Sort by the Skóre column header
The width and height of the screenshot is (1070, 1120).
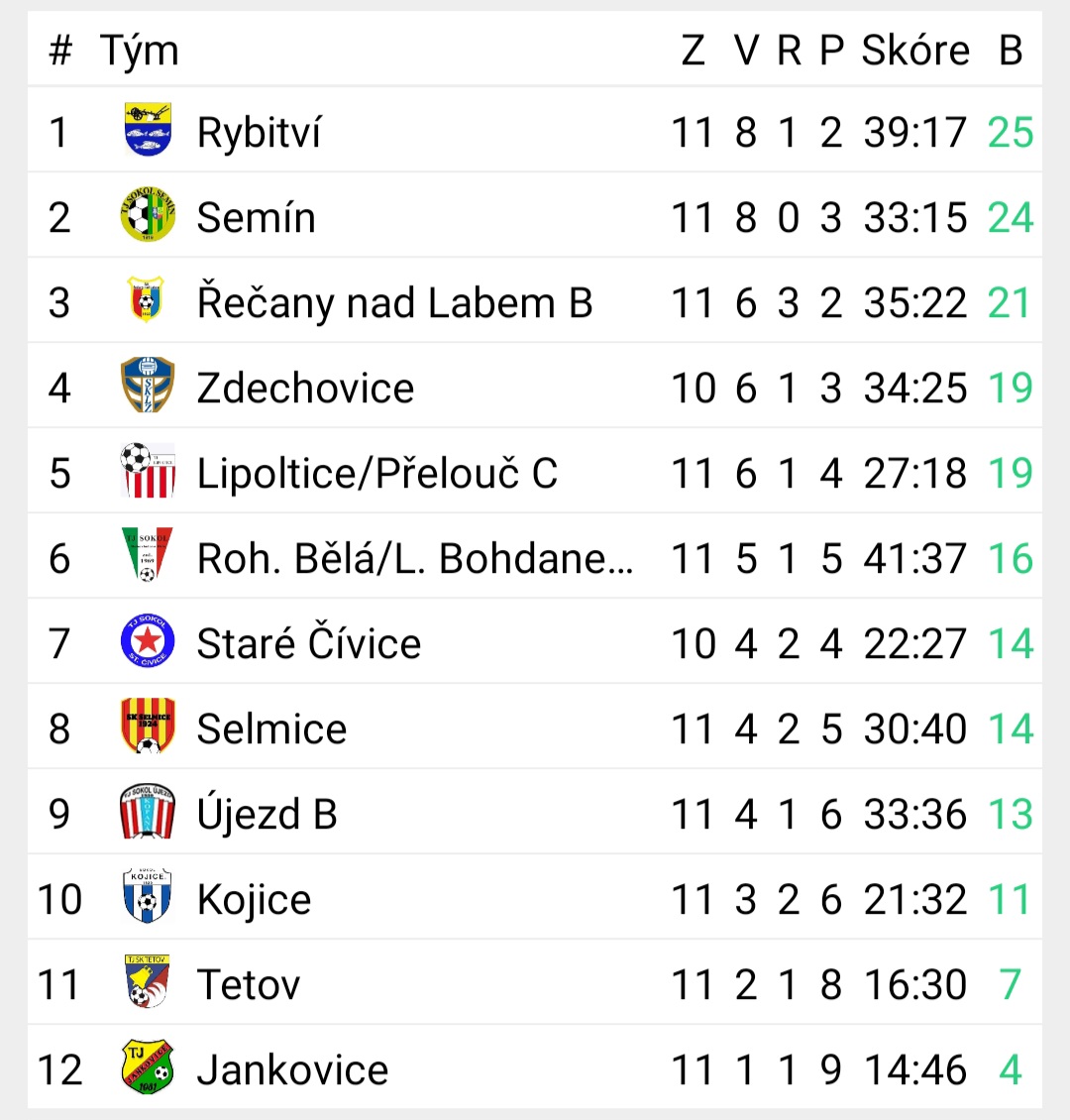pos(915,50)
